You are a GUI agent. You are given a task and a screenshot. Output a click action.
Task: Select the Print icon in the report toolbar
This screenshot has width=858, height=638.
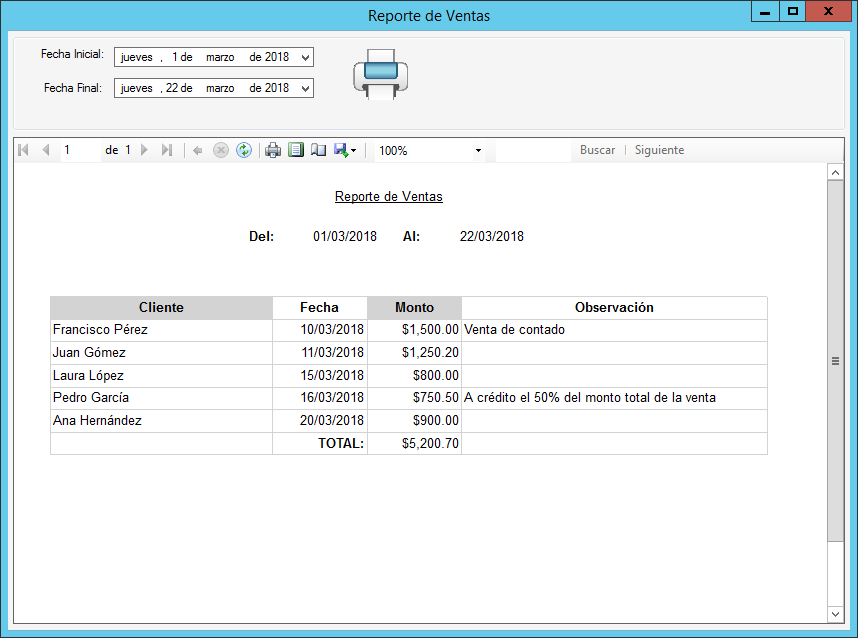271,149
